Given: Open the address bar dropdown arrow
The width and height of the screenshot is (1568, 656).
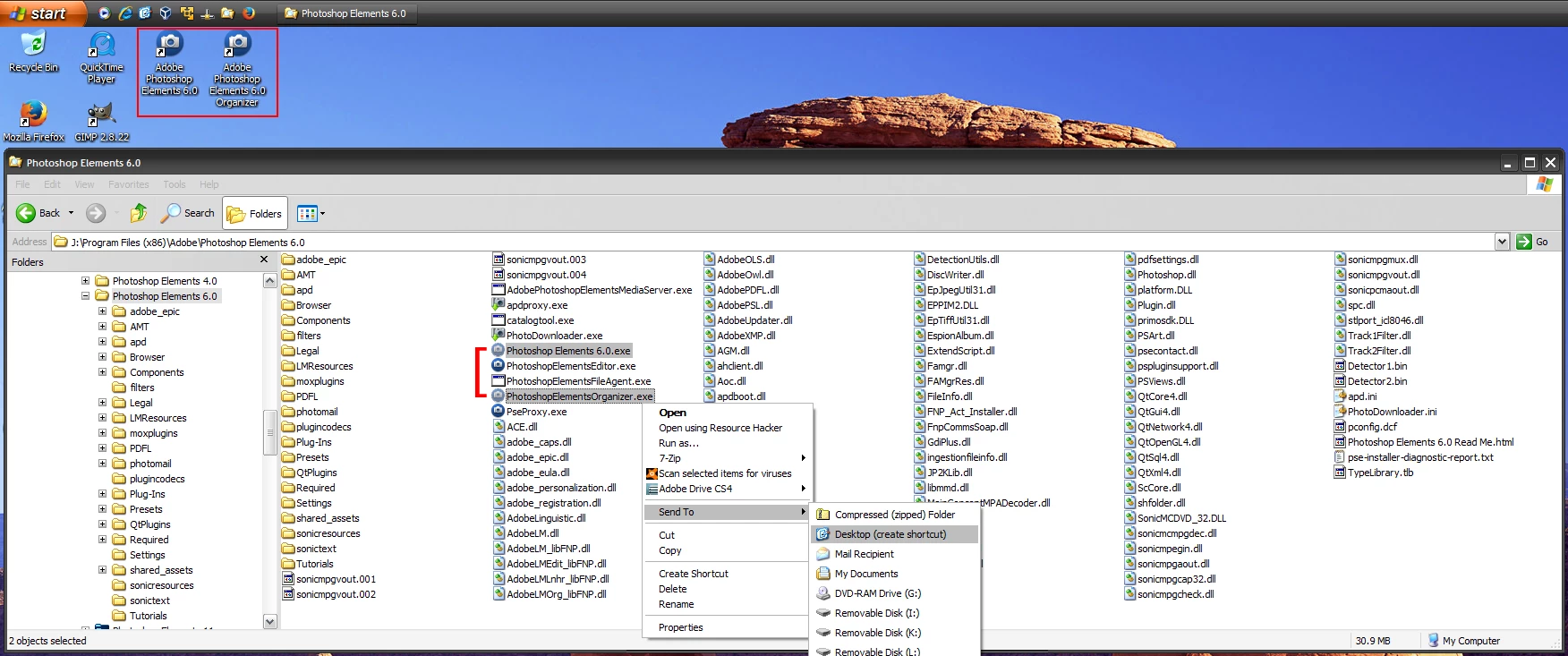Looking at the screenshot, I should point(1502,242).
